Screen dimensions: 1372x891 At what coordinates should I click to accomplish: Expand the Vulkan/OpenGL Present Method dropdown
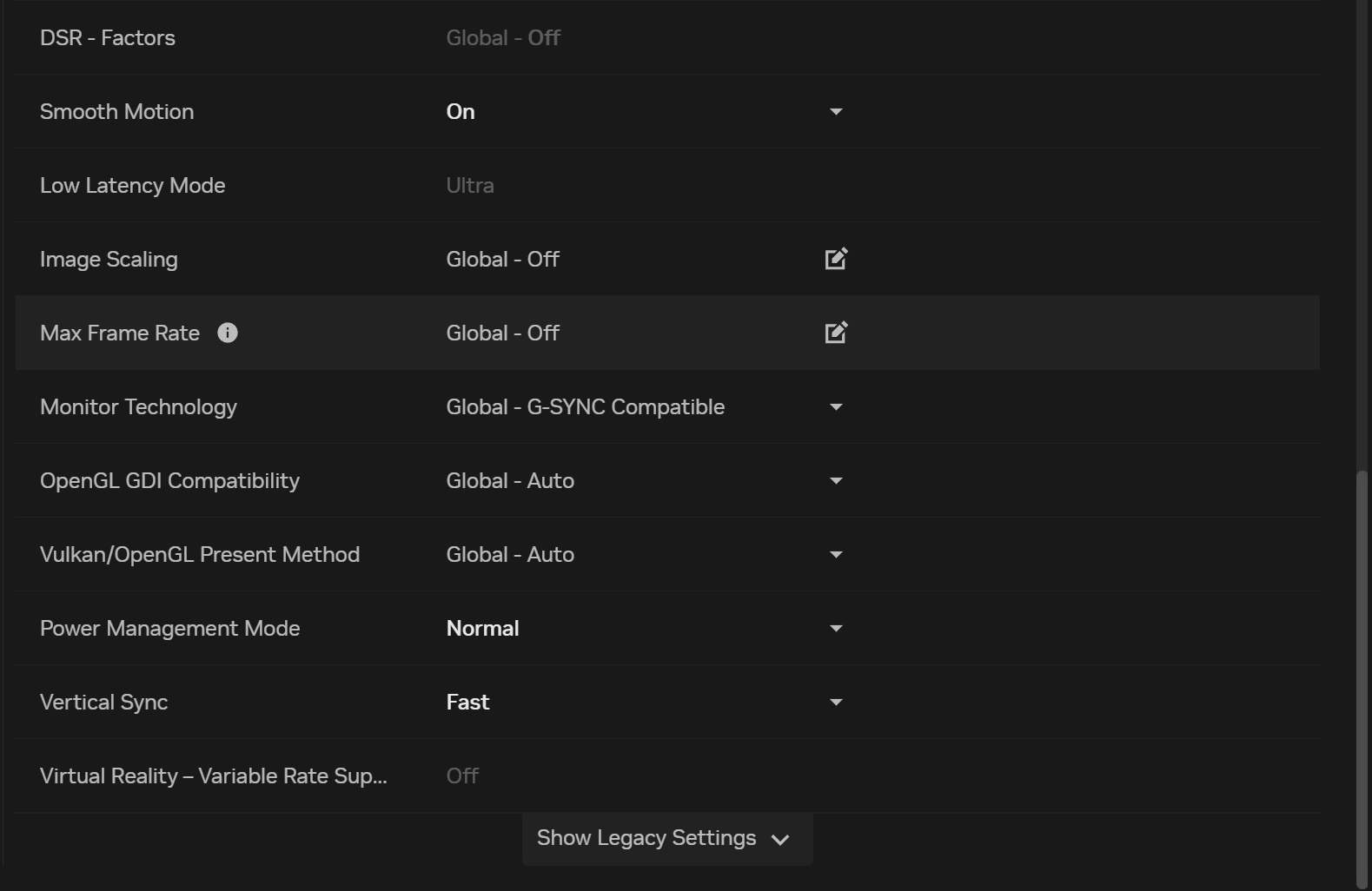(835, 554)
